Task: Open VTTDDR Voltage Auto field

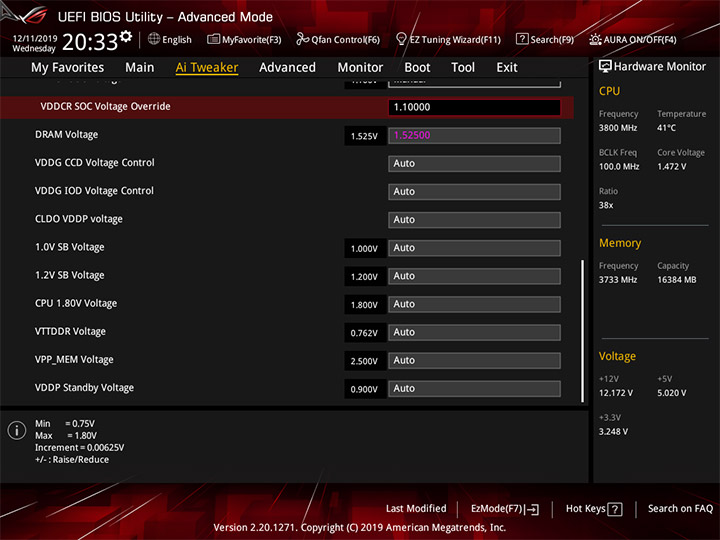Action: pyautogui.click(x=474, y=332)
